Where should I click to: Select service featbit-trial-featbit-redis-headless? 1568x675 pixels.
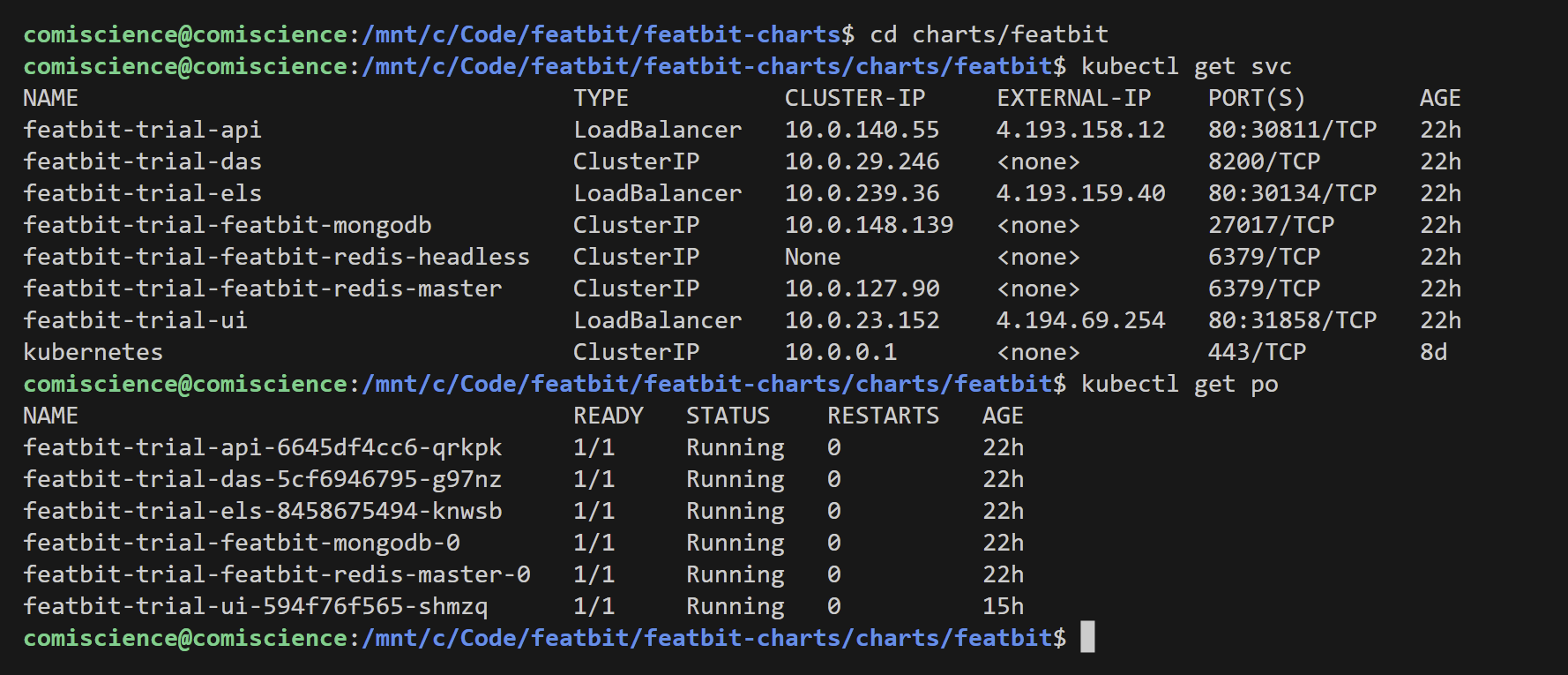pos(277,257)
